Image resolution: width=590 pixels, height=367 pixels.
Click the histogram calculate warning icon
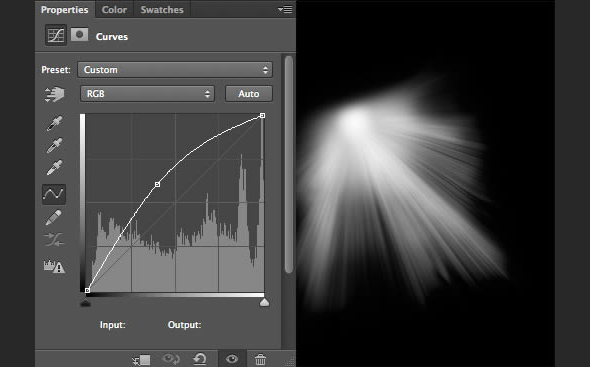tap(54, 266)
